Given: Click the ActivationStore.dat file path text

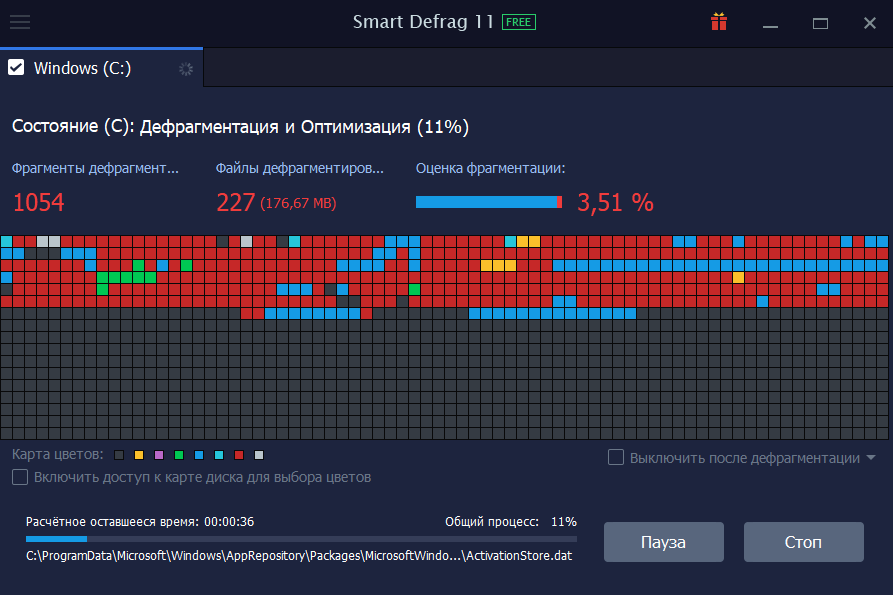Looking at the screenshot, I should coord(299,556).
